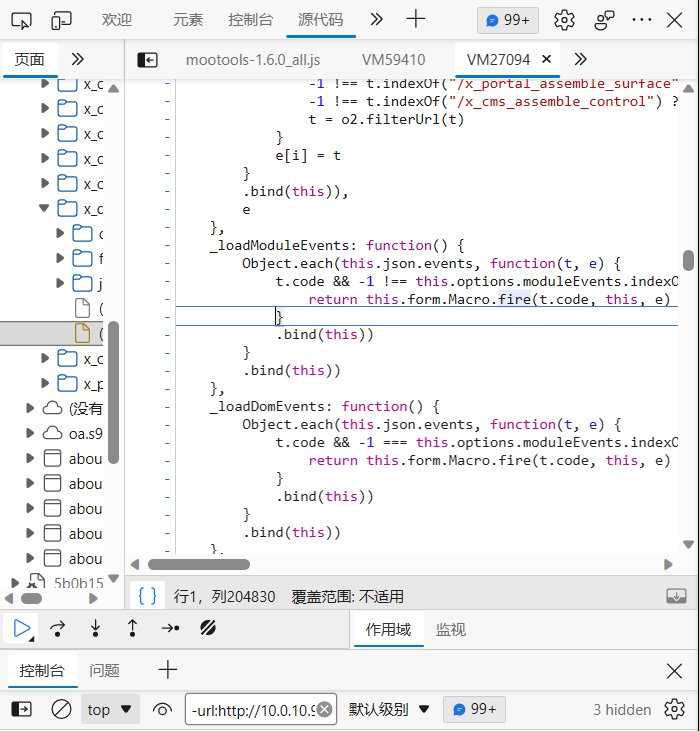The height and width of the screenshot is (731, 699).
Task: Resume script execution button
Action: click(21, 628)
